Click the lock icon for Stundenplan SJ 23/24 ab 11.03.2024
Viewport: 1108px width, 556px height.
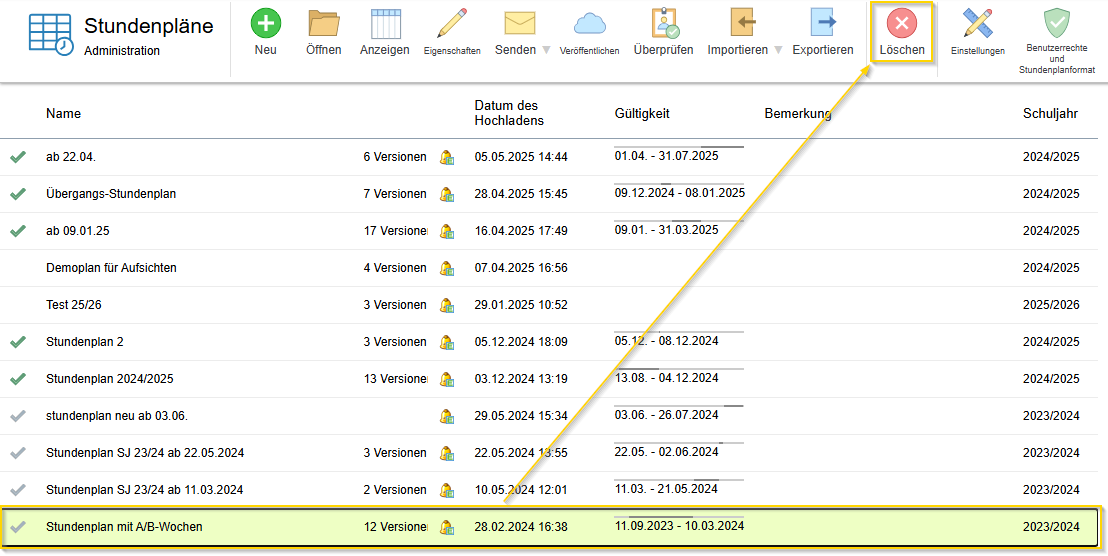coord(447,490)
